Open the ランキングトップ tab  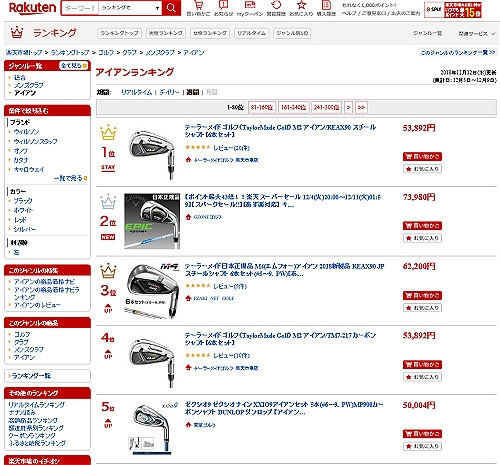pos(119,33)
